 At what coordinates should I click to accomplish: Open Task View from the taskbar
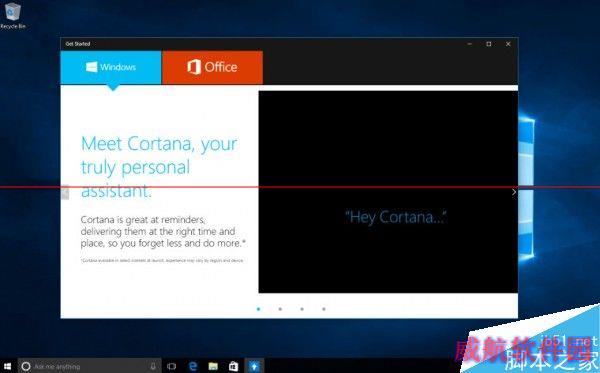tap(171, 366)
